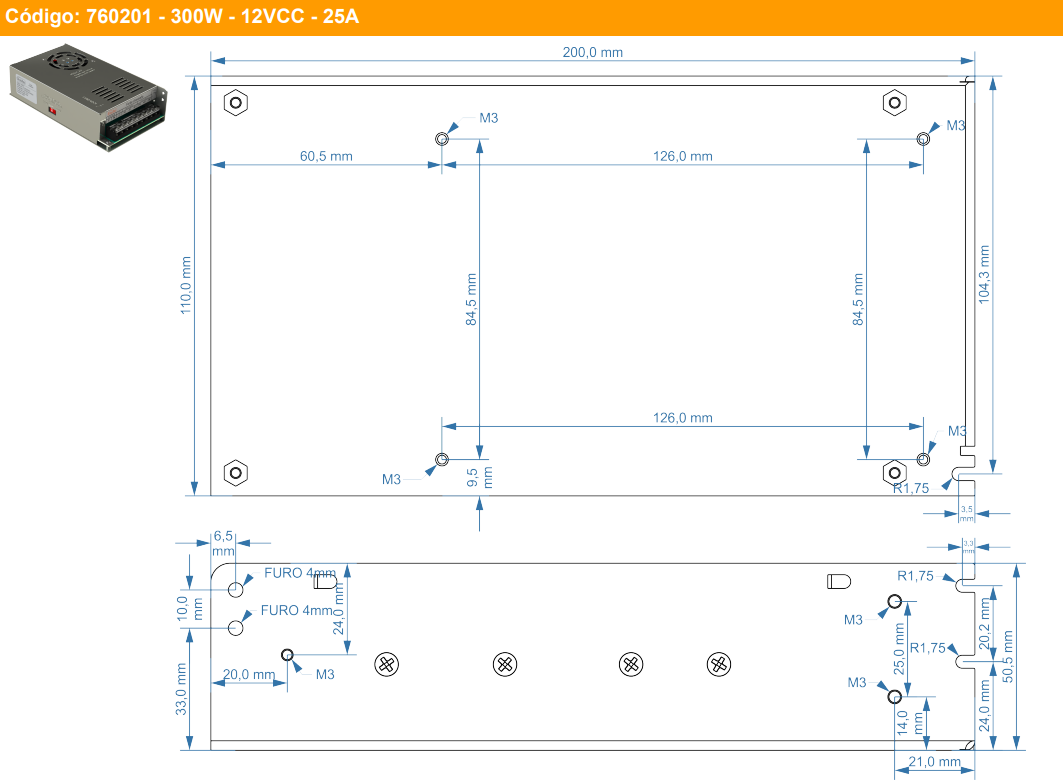Viewport: 1063px width, 783px height.
Task: Click the '104,3 mm' dimension label
Action: point(984,274)
